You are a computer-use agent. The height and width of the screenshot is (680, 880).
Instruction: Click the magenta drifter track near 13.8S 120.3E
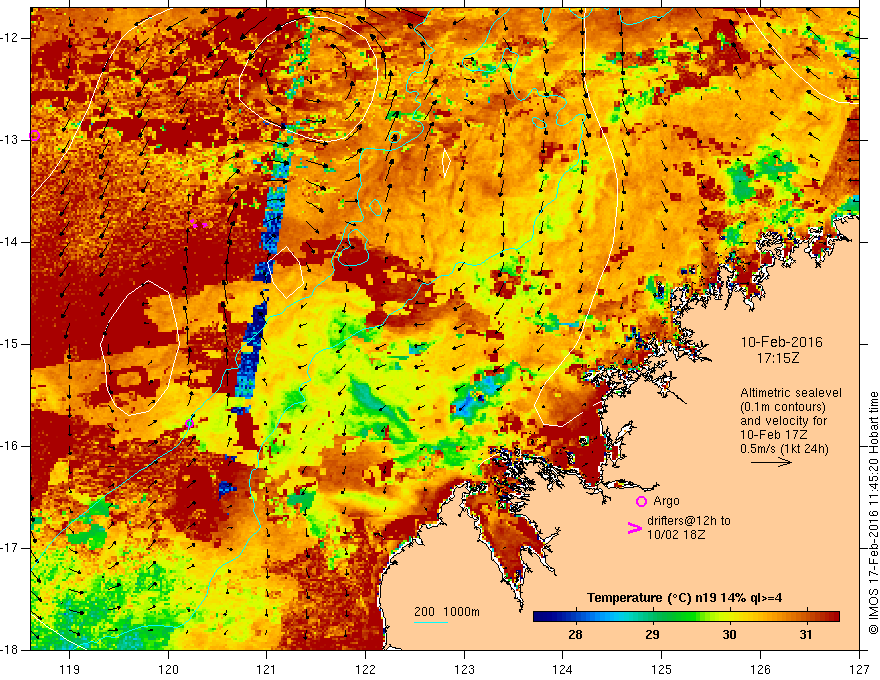[x=199, y=224]
